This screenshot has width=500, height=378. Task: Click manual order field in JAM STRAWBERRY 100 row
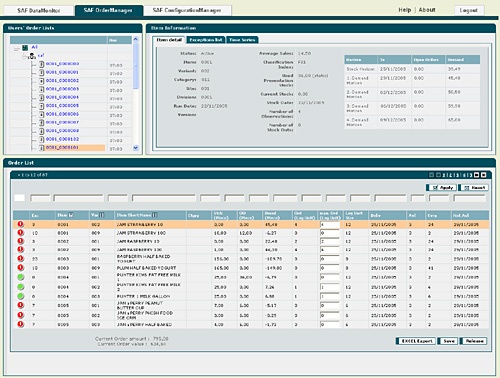pyautogui.click(x=329, y=233)
